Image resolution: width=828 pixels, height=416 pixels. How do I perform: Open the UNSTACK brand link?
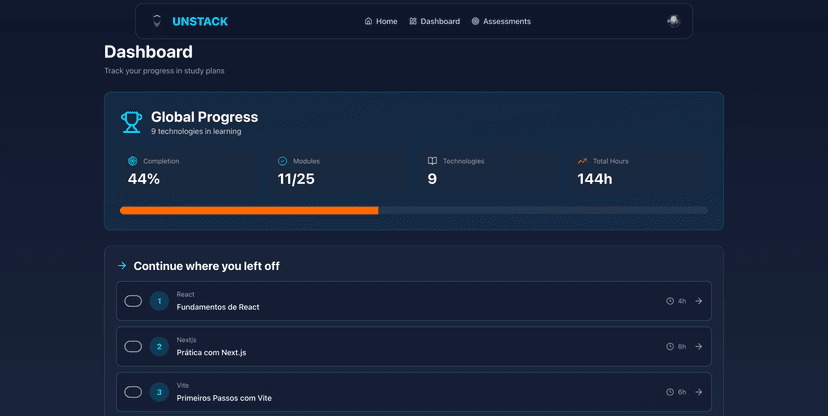(200, 22)
